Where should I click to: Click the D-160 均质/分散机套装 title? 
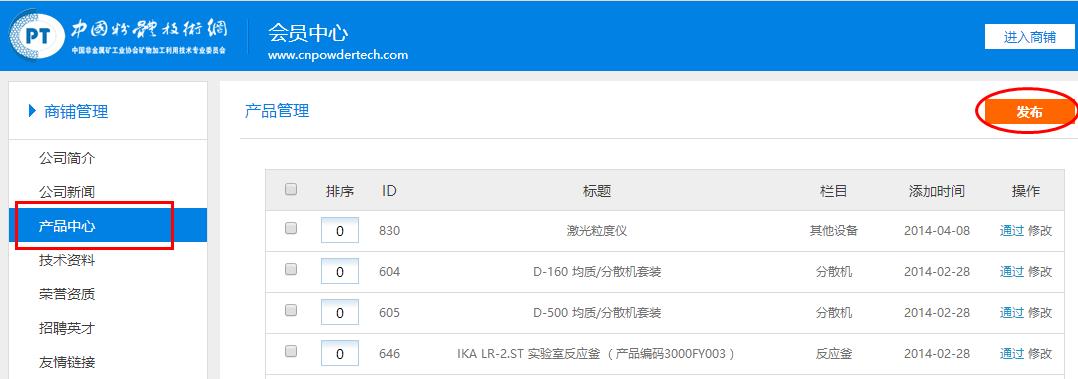click(x=597, y=272)
